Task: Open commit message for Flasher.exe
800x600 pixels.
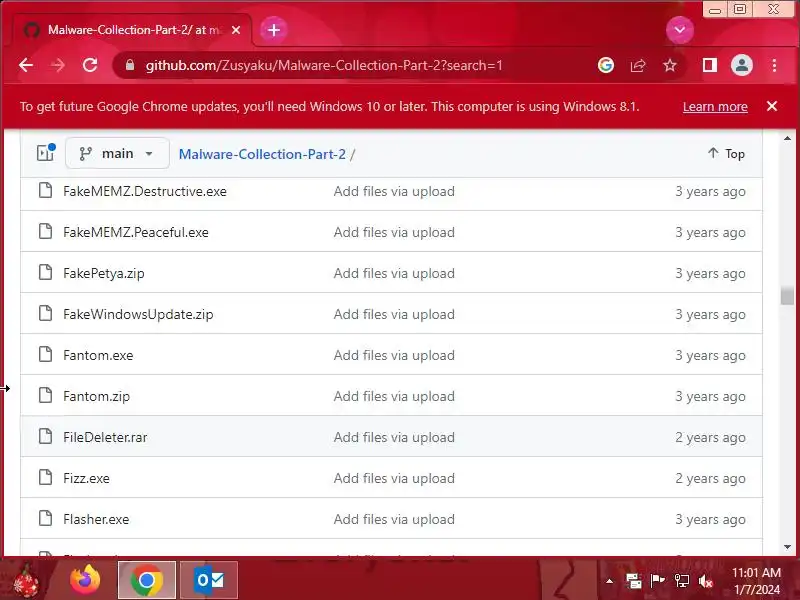Action: [394, 519]
